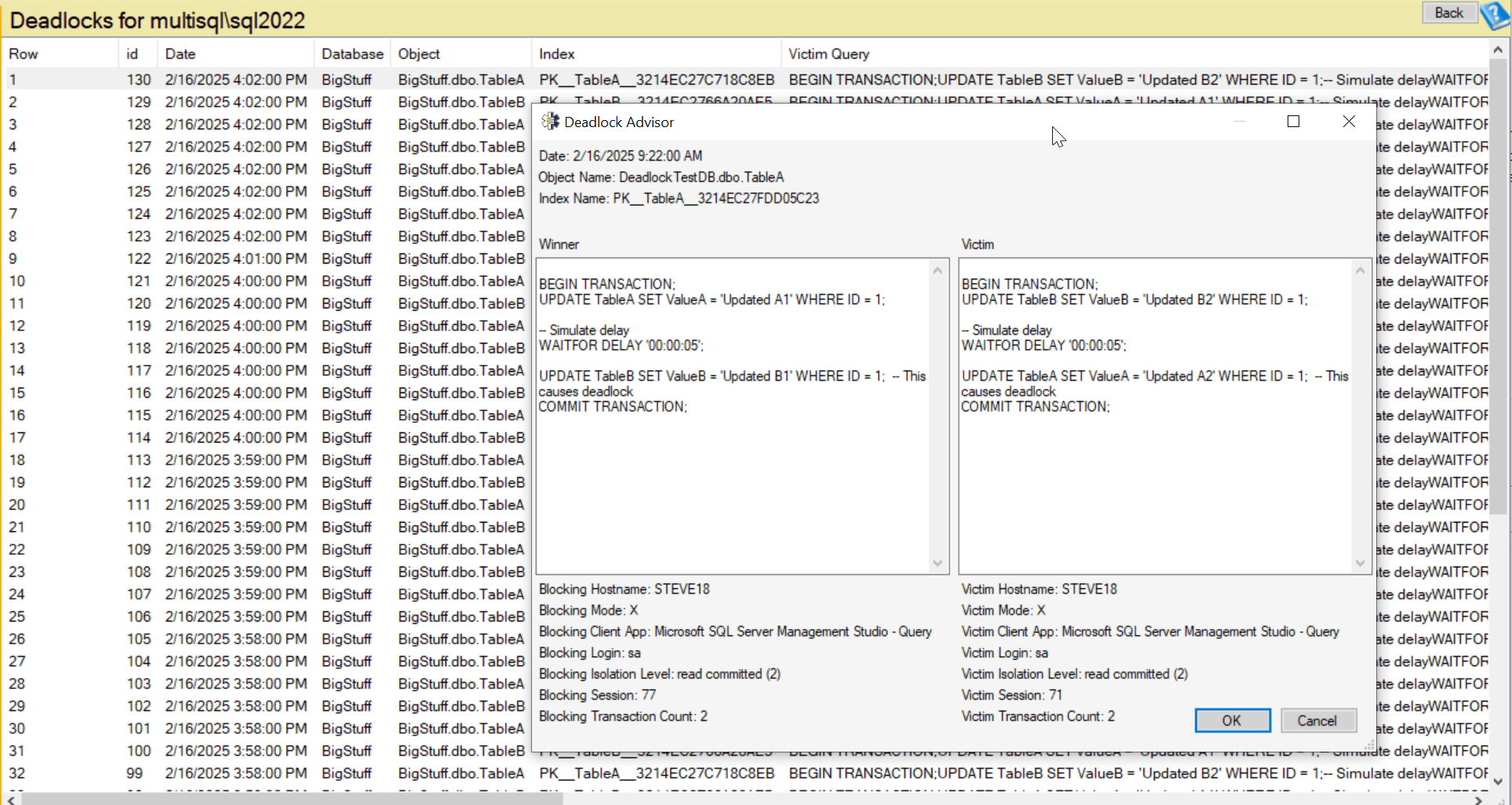Click Object Name DeadlockTestDB.dbo.TableA label

661,177
